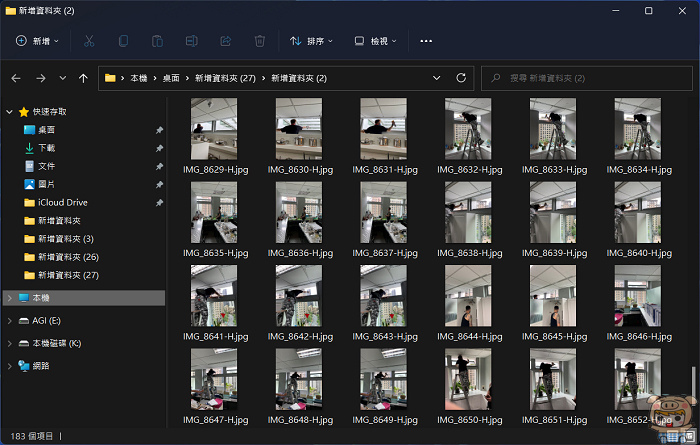Expand the AGI (E:) drive node

pos(9,320)
